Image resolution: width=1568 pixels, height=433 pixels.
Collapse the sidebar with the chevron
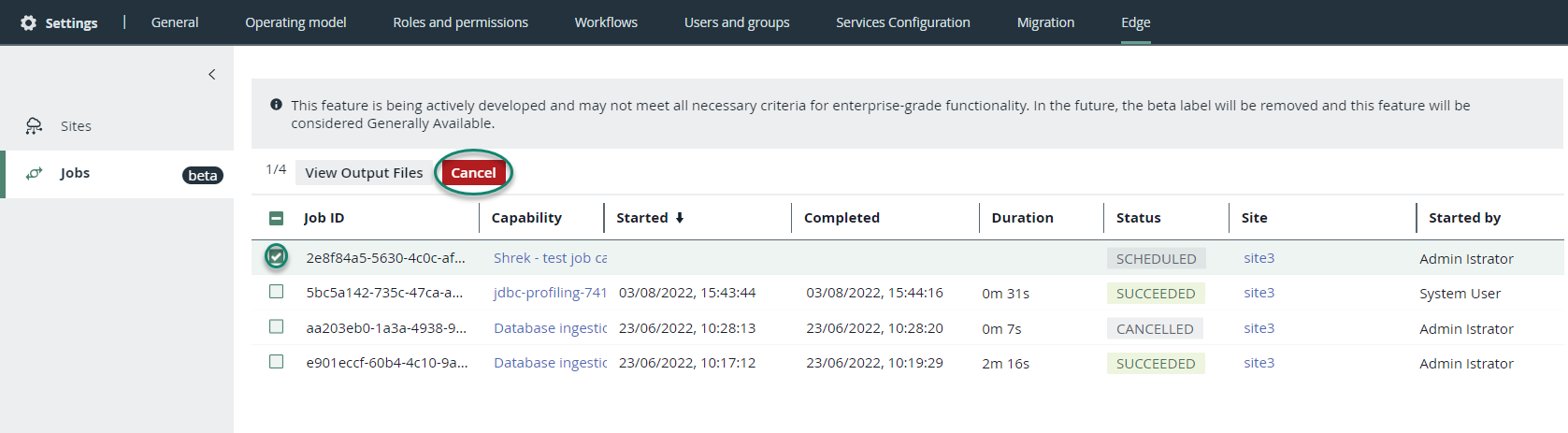pos(212,75)
